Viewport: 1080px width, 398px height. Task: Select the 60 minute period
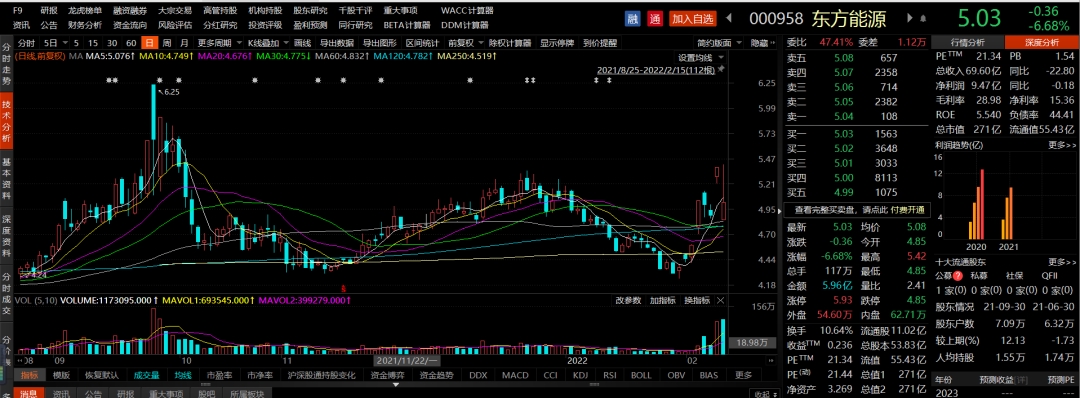[x=131, y=43]
